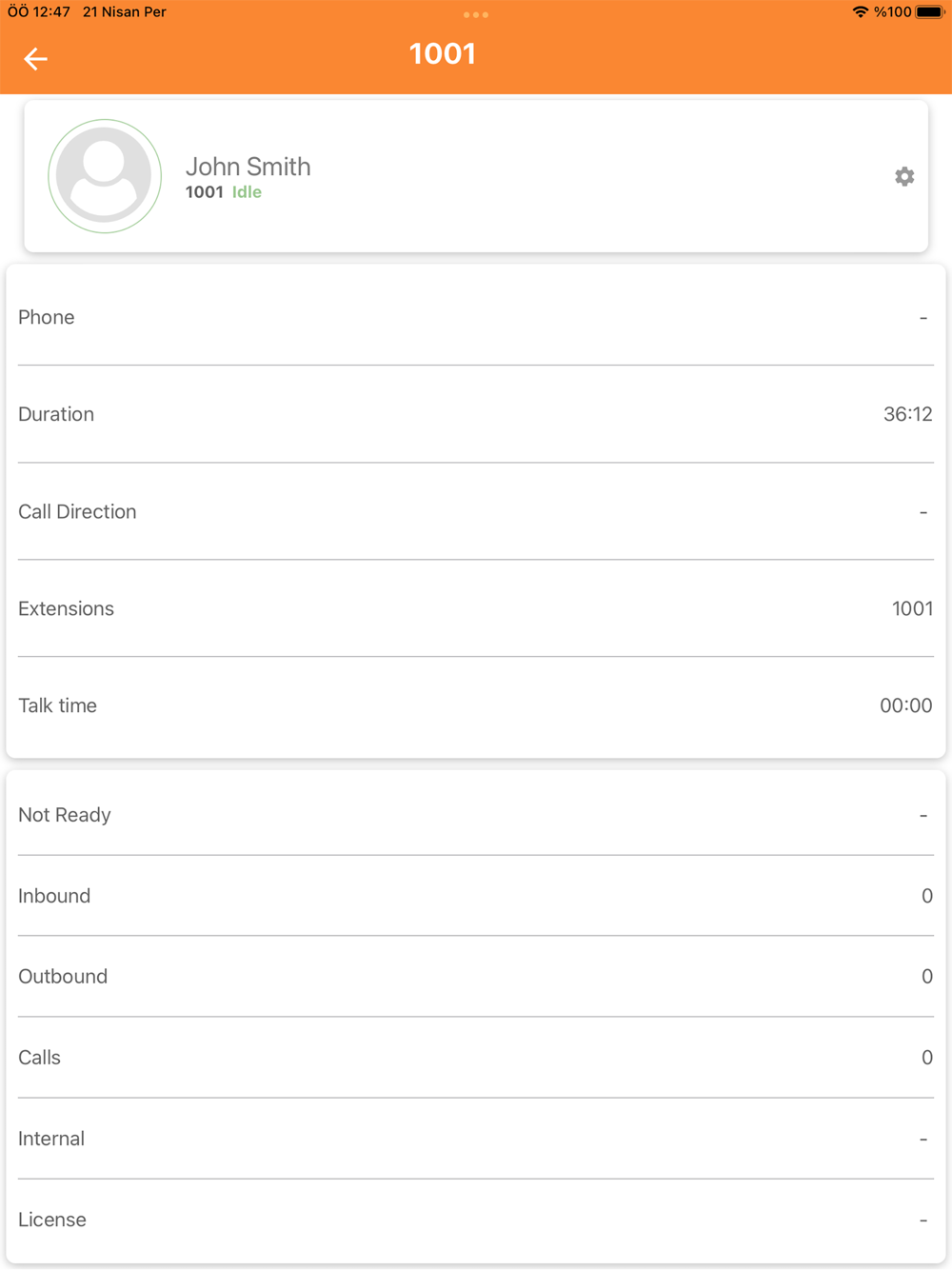Screen dimensions: 952x1270
Task: Open settings gear for John Smith
Action: (x=904, y=176)
